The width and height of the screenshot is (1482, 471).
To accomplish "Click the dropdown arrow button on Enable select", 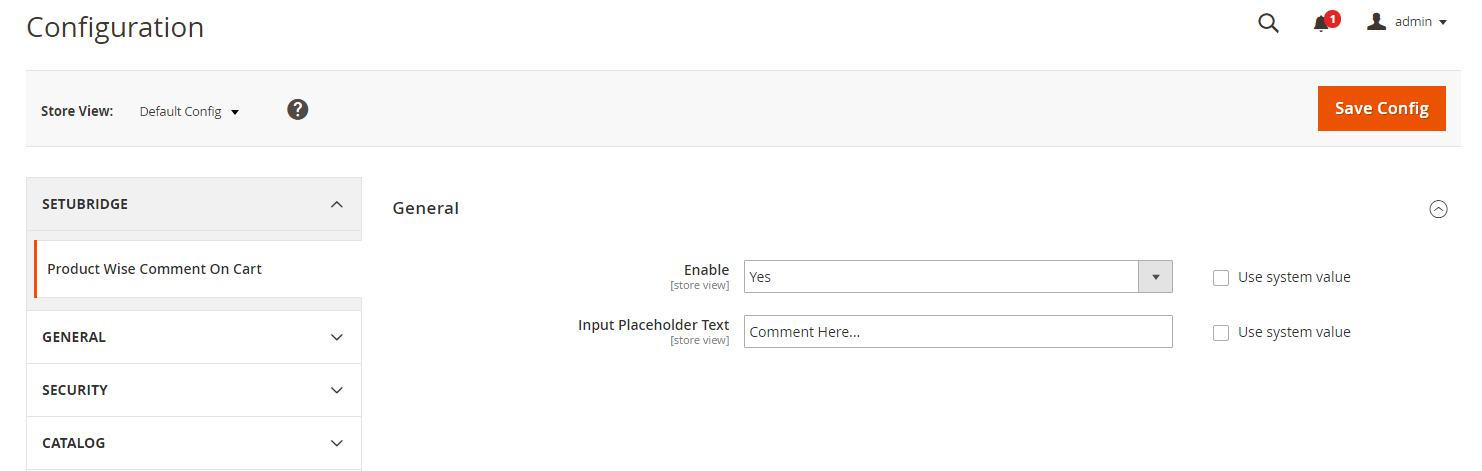I will (1155, 277).
